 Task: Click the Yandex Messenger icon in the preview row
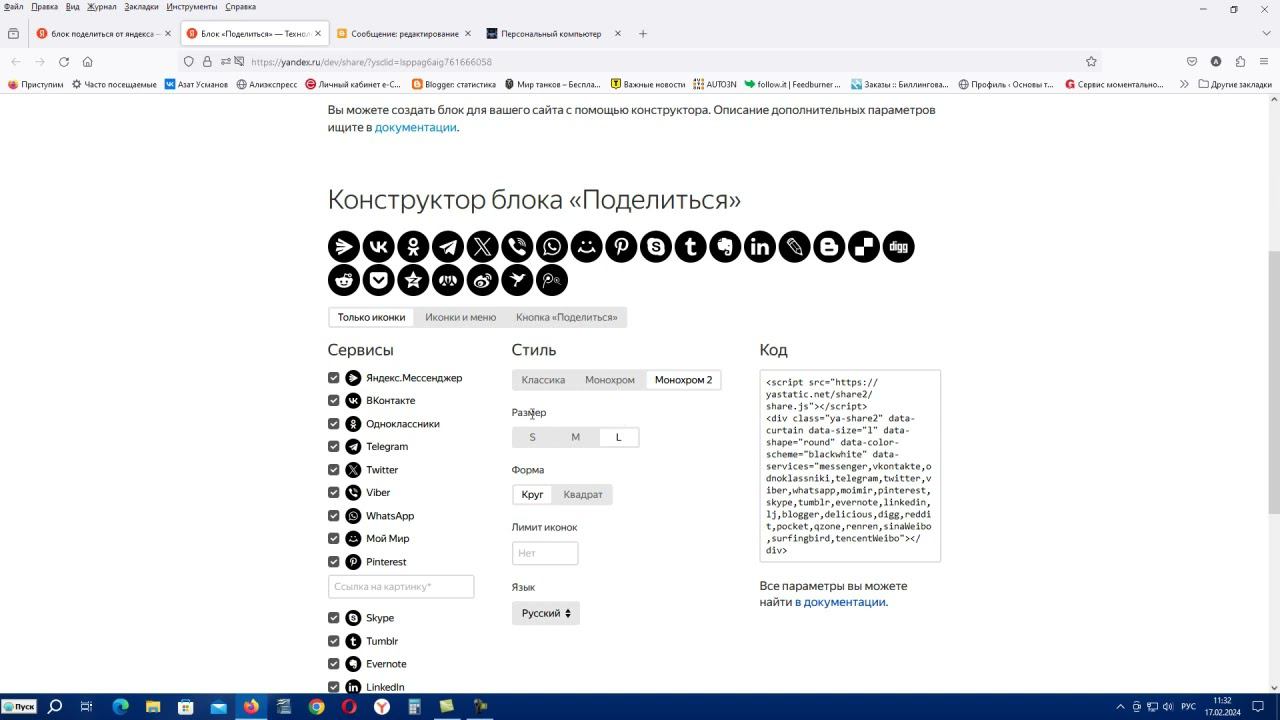click(344, 246)
